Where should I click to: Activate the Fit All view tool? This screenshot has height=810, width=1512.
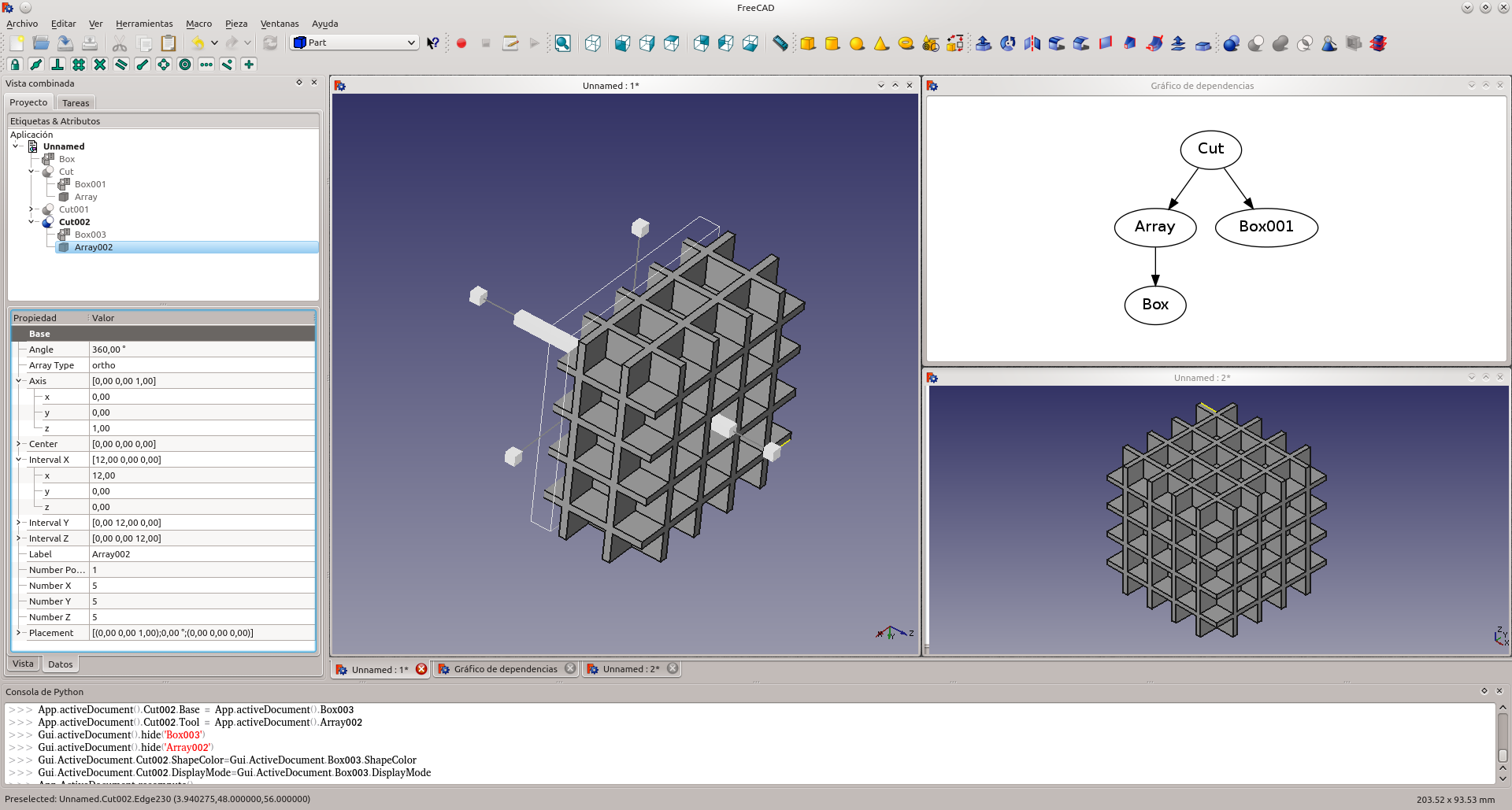coord(563,44)
